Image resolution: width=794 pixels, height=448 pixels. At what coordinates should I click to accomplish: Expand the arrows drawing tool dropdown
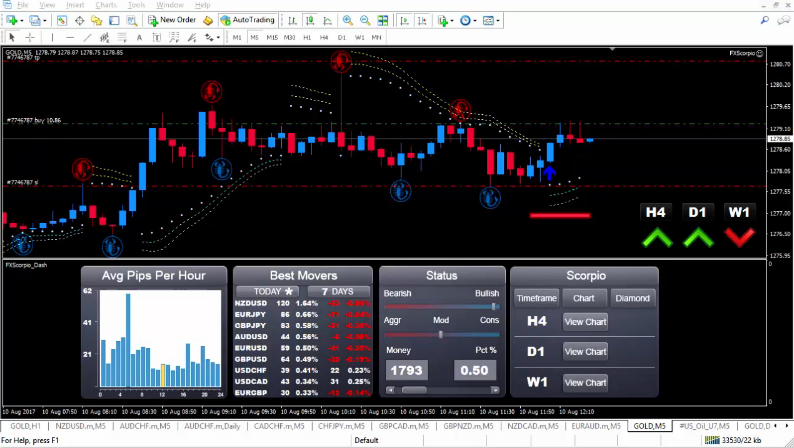coord(218,37)
